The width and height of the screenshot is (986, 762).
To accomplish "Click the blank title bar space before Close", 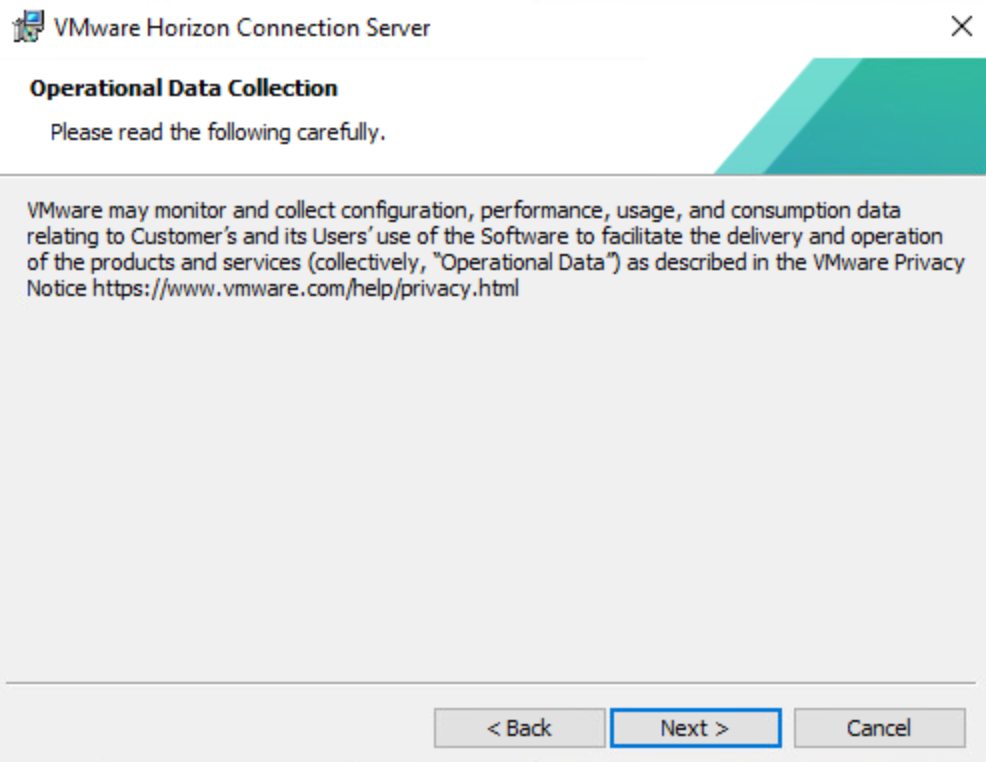I will [x=700, y=27].
